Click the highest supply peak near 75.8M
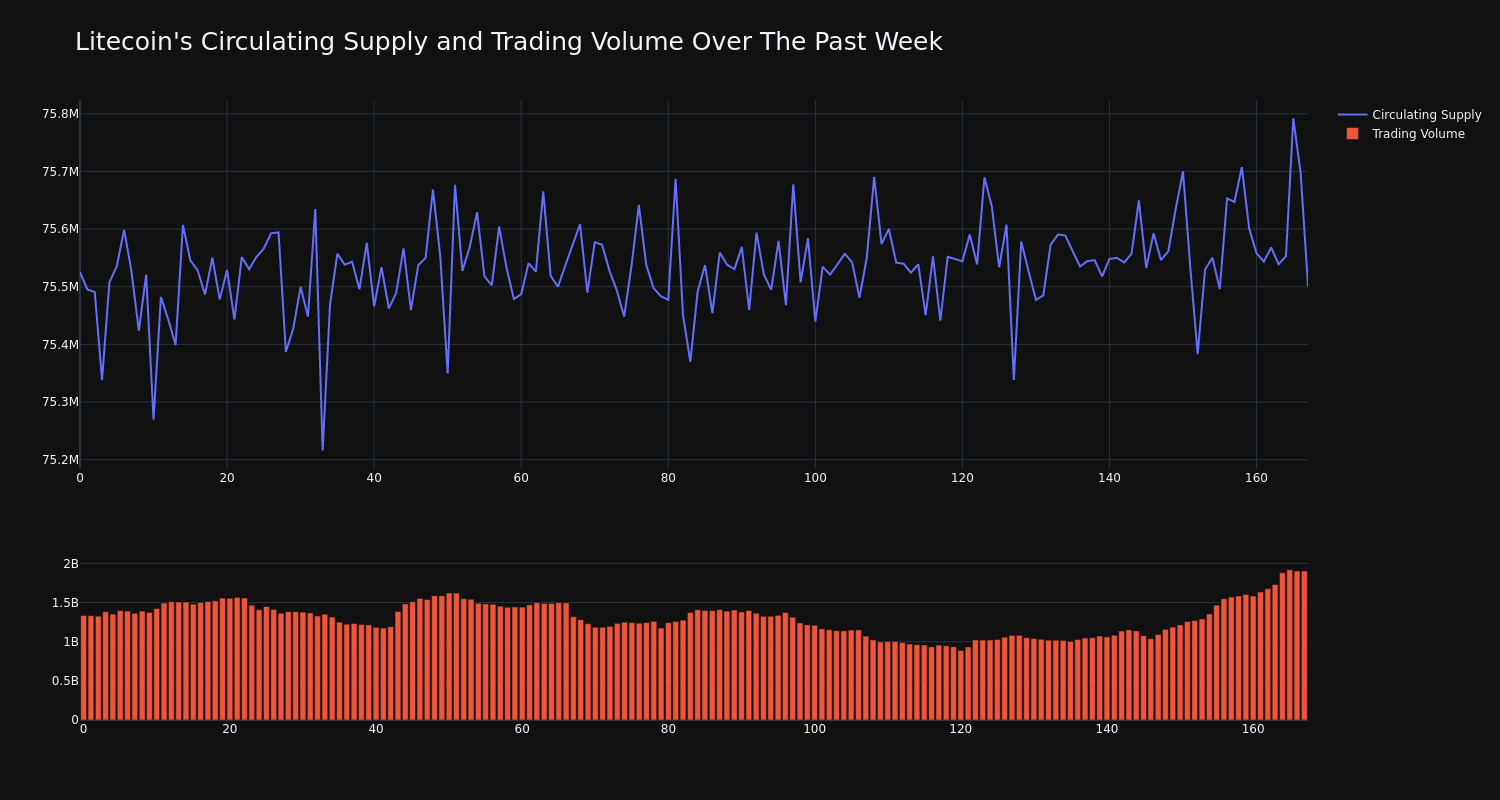 [x=1293, y=119]
